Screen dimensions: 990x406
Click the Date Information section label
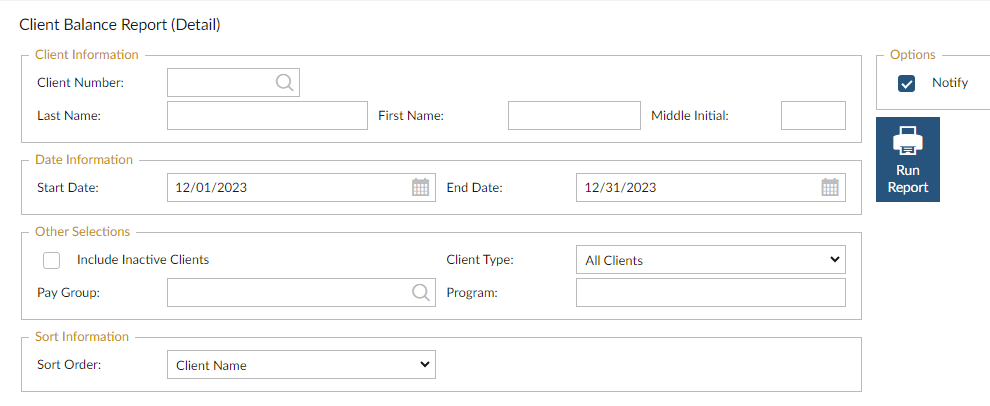(84, 160)
